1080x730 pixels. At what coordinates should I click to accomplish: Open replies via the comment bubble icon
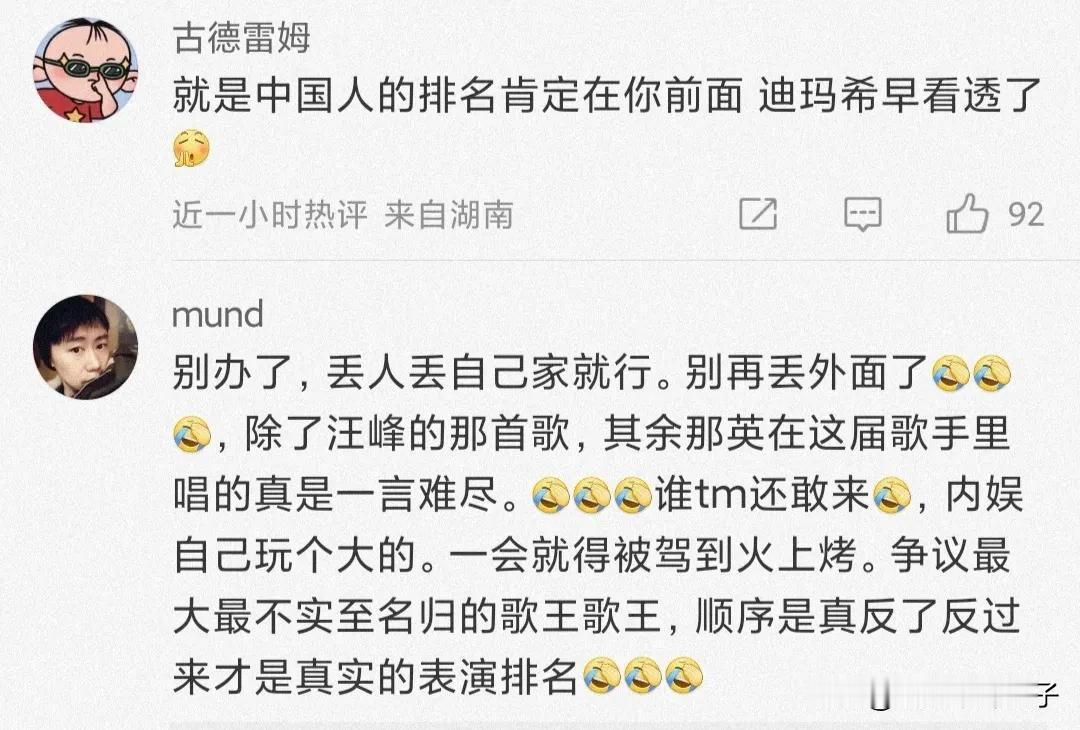(x=862, y=214)
